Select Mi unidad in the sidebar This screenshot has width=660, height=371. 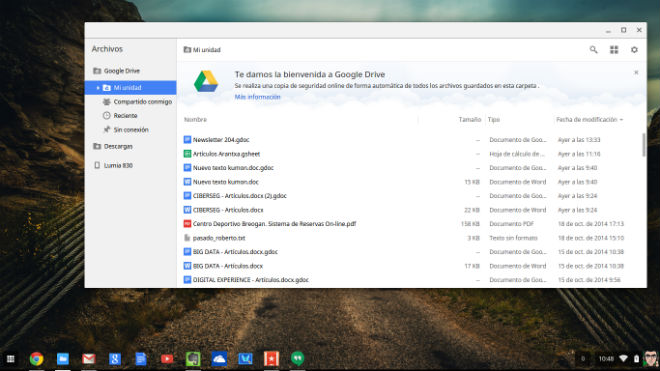130,88
